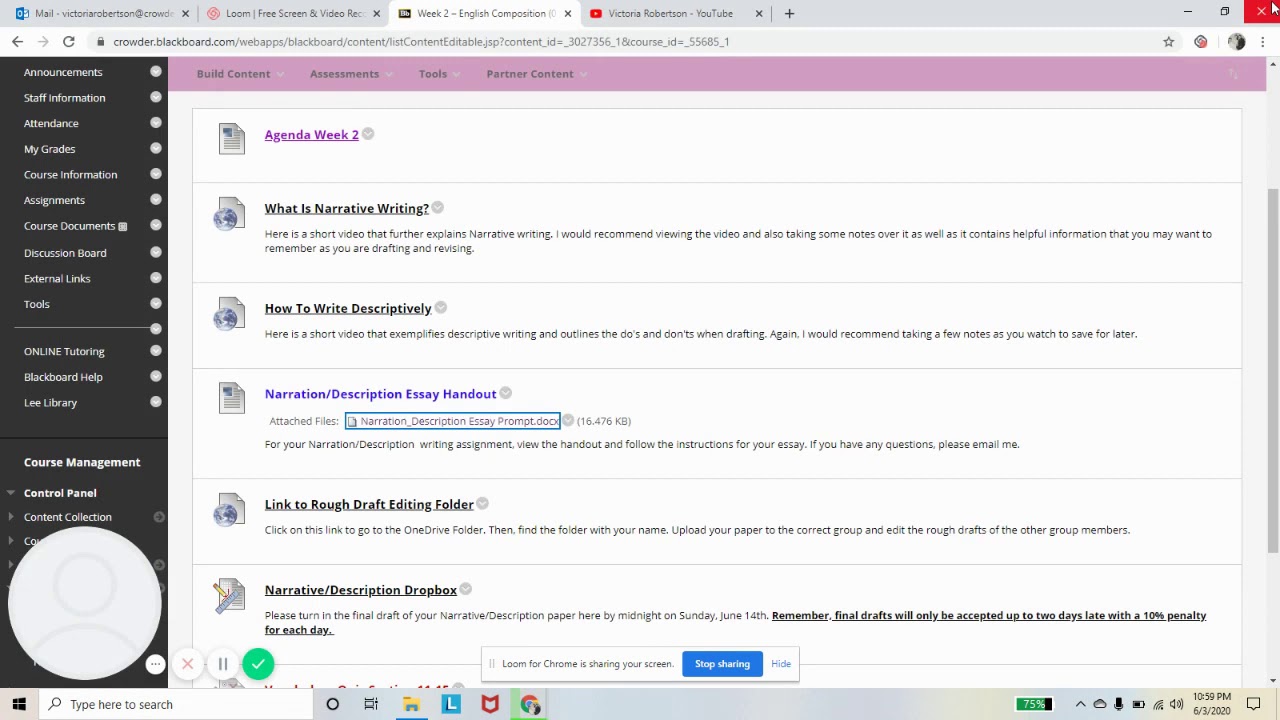Bookmark this page with the star icon

coord(1168,42)
